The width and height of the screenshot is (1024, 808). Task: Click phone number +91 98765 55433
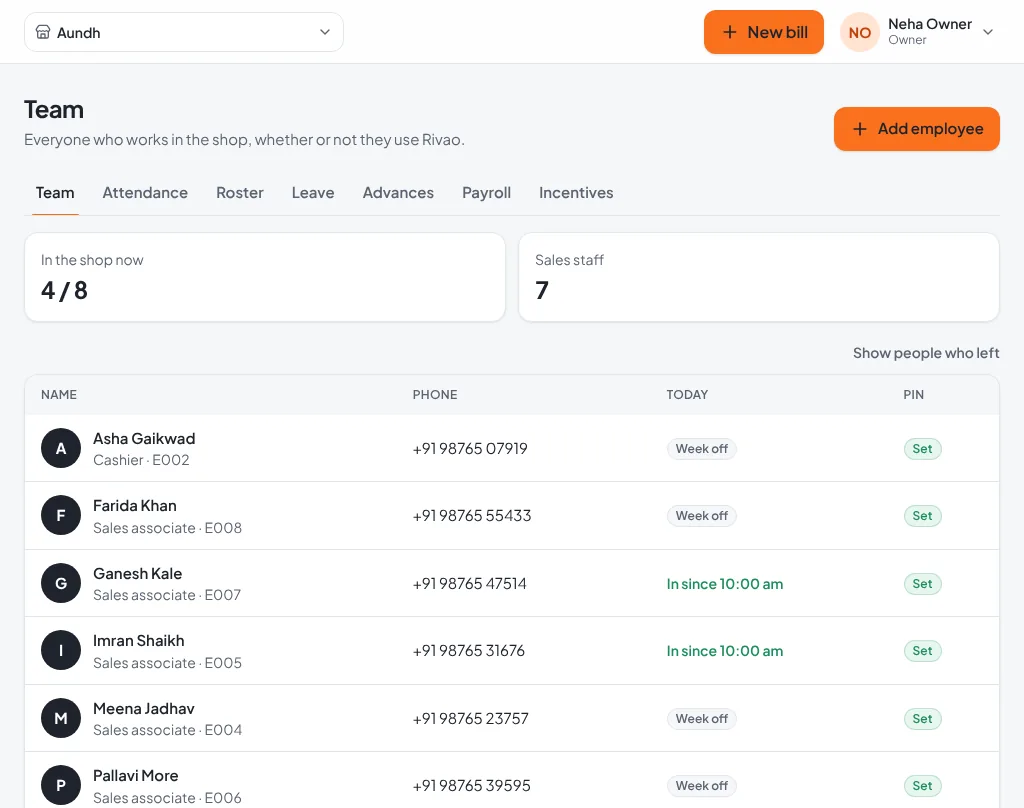pos(472,516)
